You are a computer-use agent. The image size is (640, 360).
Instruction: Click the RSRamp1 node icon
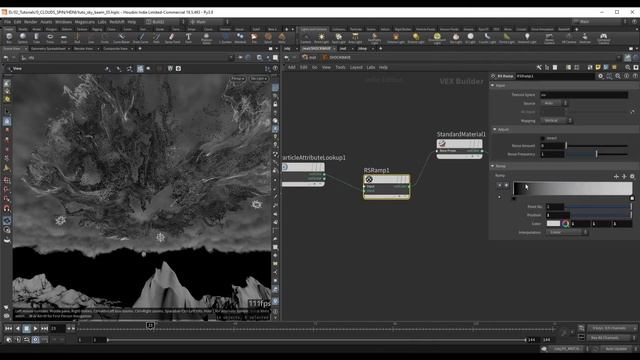tap(369, 179)
